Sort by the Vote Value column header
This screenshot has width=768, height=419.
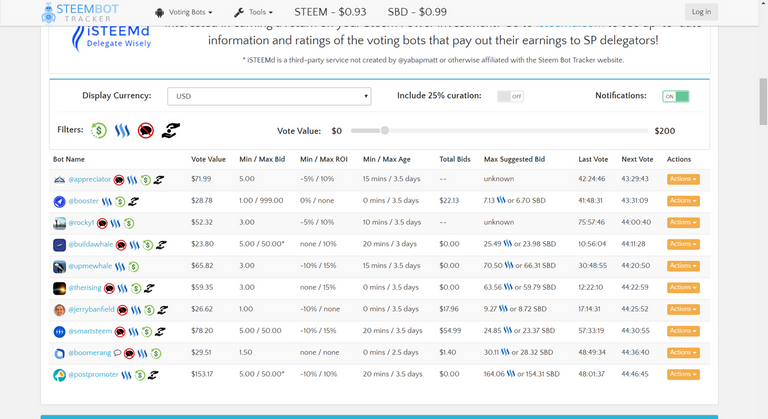coord(208,159)
